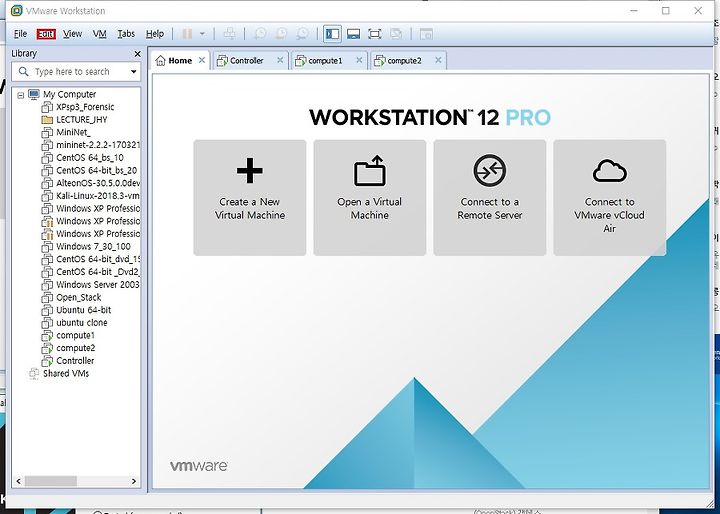720x514 pixels.
Task: Click the running VM icon beside compute2 in tree
Action: pyautogui.click(x=47, y=348)
